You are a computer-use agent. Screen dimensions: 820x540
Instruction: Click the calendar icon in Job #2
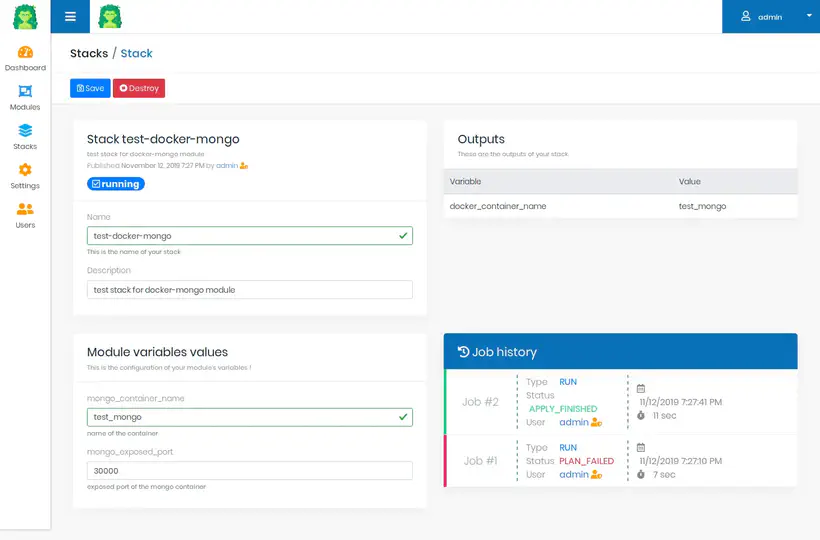[x=641, y=388]
